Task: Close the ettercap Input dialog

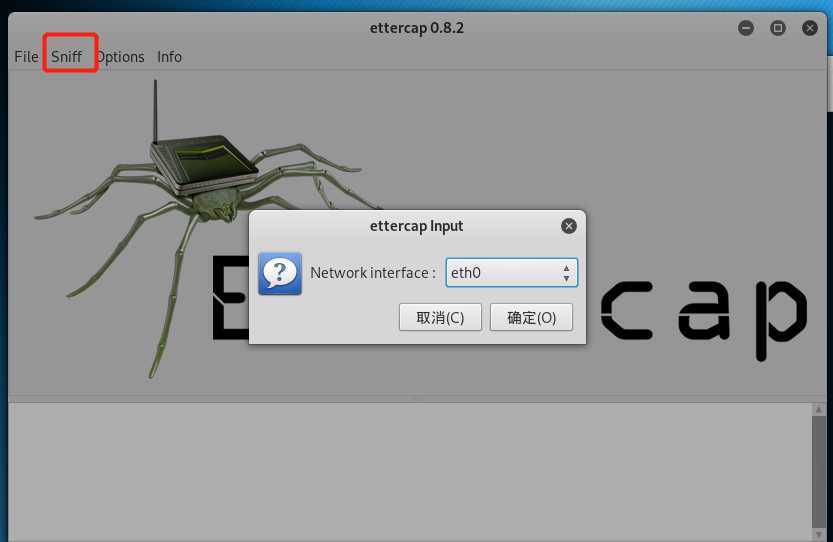Action: pos(568,226)
